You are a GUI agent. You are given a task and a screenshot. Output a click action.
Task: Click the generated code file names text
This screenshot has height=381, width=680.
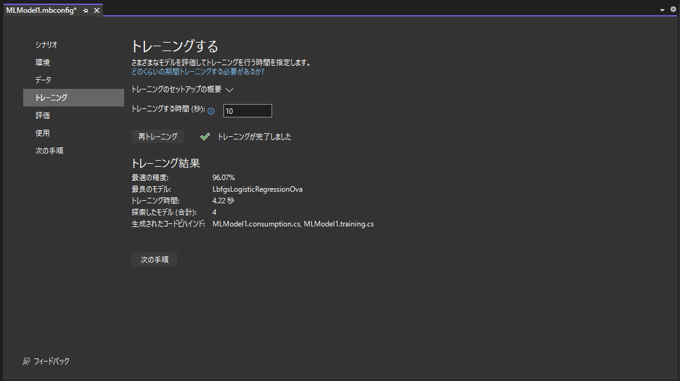(x=293, y=224)
